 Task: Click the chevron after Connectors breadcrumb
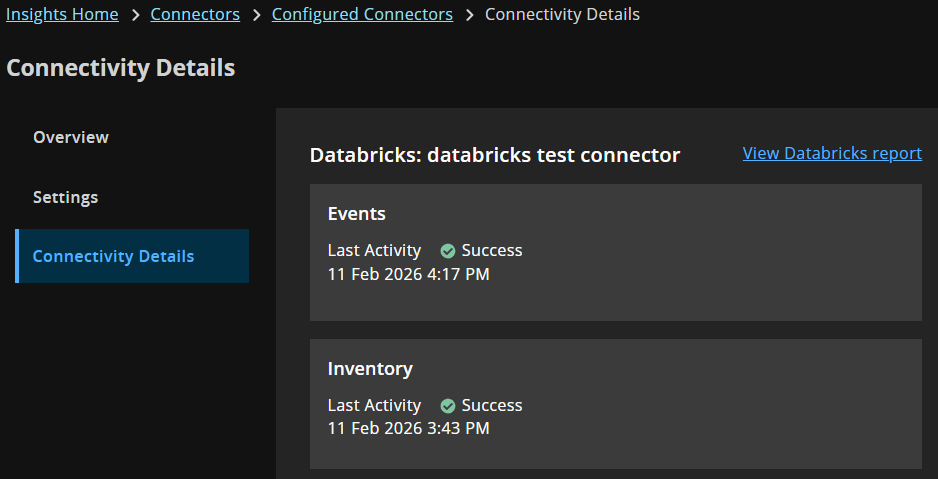pyautogui.click(x=256, y=15)
